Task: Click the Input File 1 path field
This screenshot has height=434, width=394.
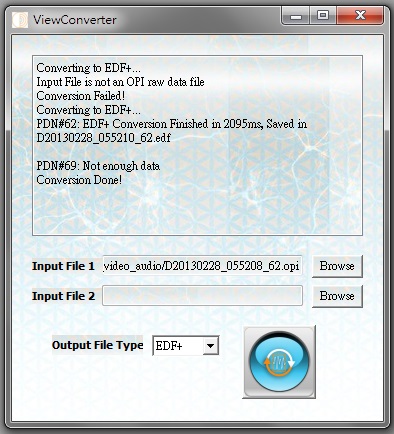Action: pos(202,266)
